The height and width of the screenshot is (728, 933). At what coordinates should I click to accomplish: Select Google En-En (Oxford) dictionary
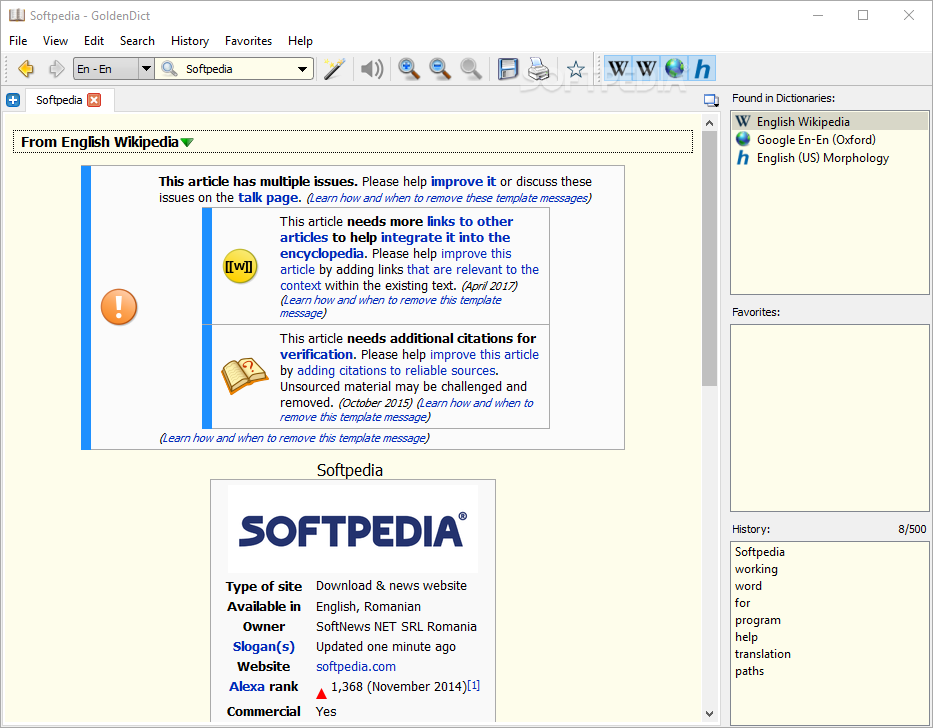click(x=829, y=139)
